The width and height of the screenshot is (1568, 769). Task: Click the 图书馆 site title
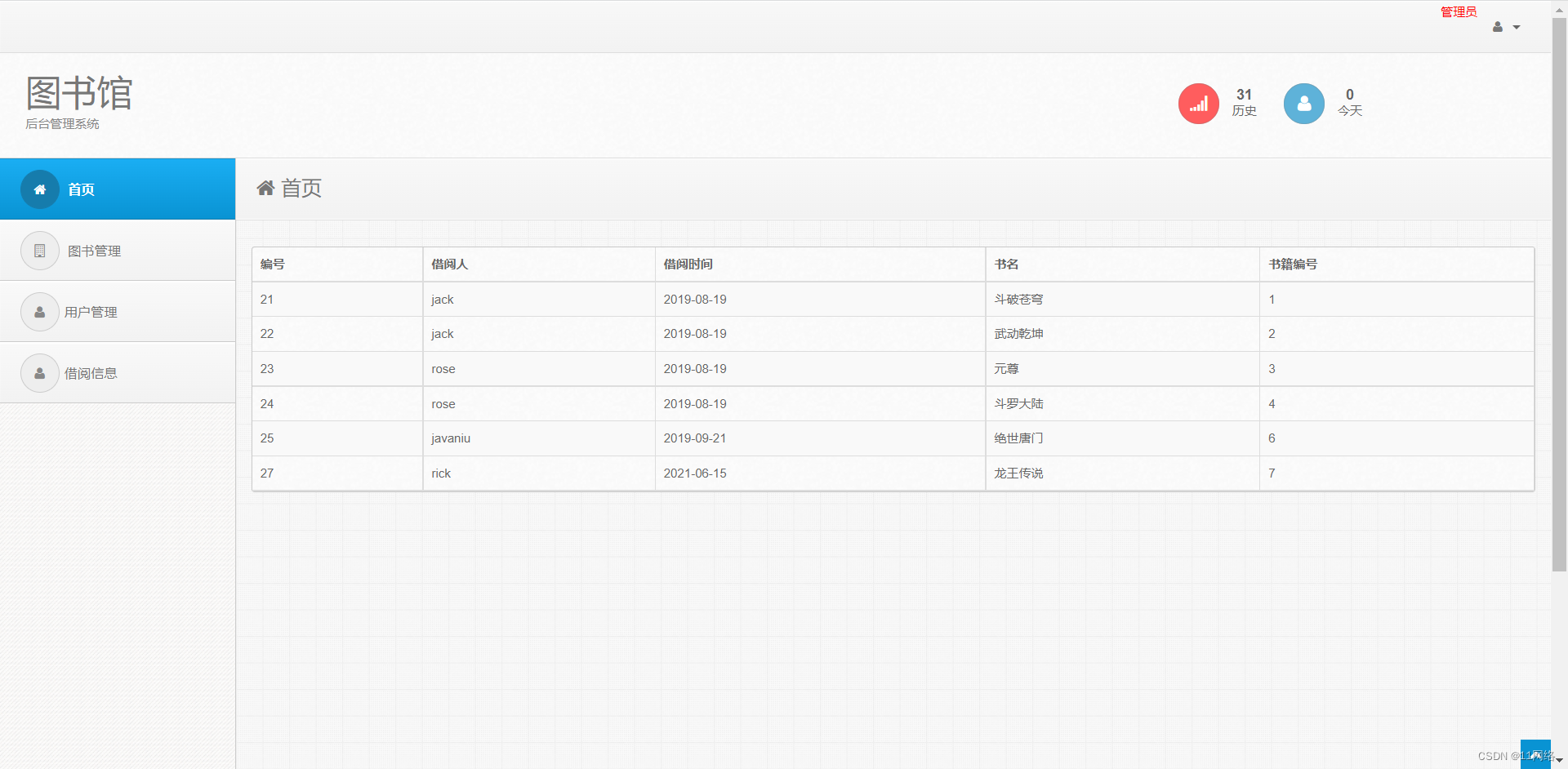pos(79,93)
